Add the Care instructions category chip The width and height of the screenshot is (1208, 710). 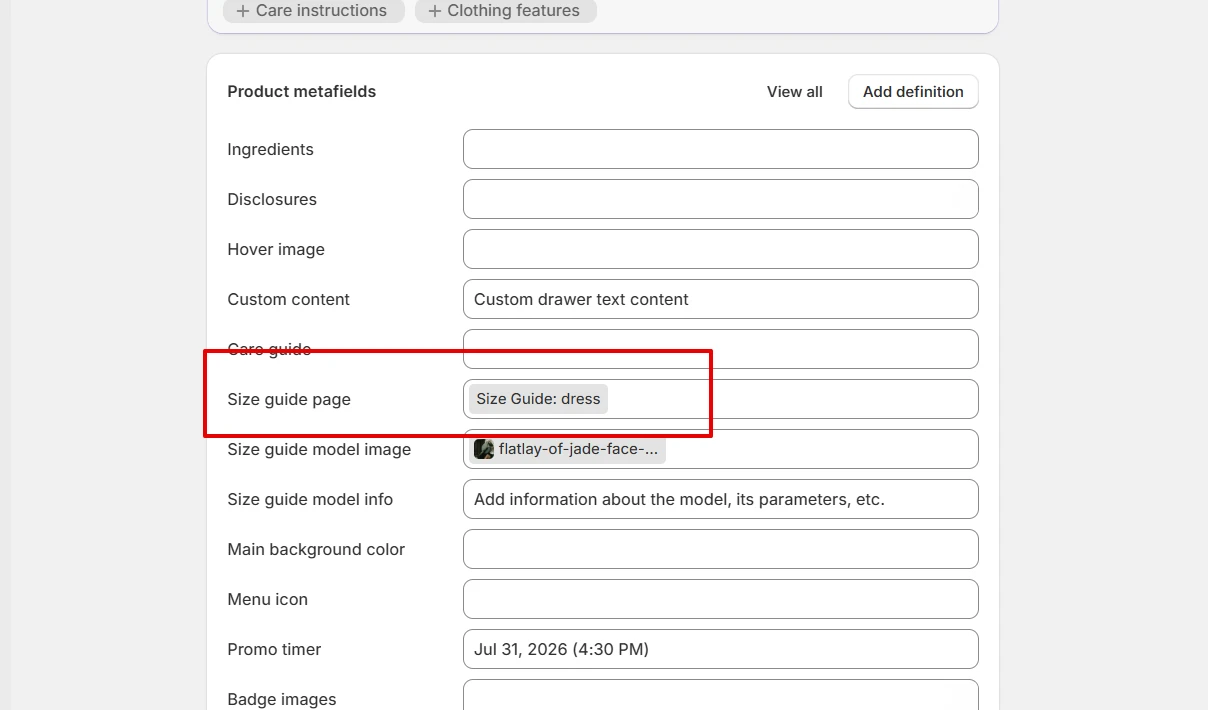point(314,11)
